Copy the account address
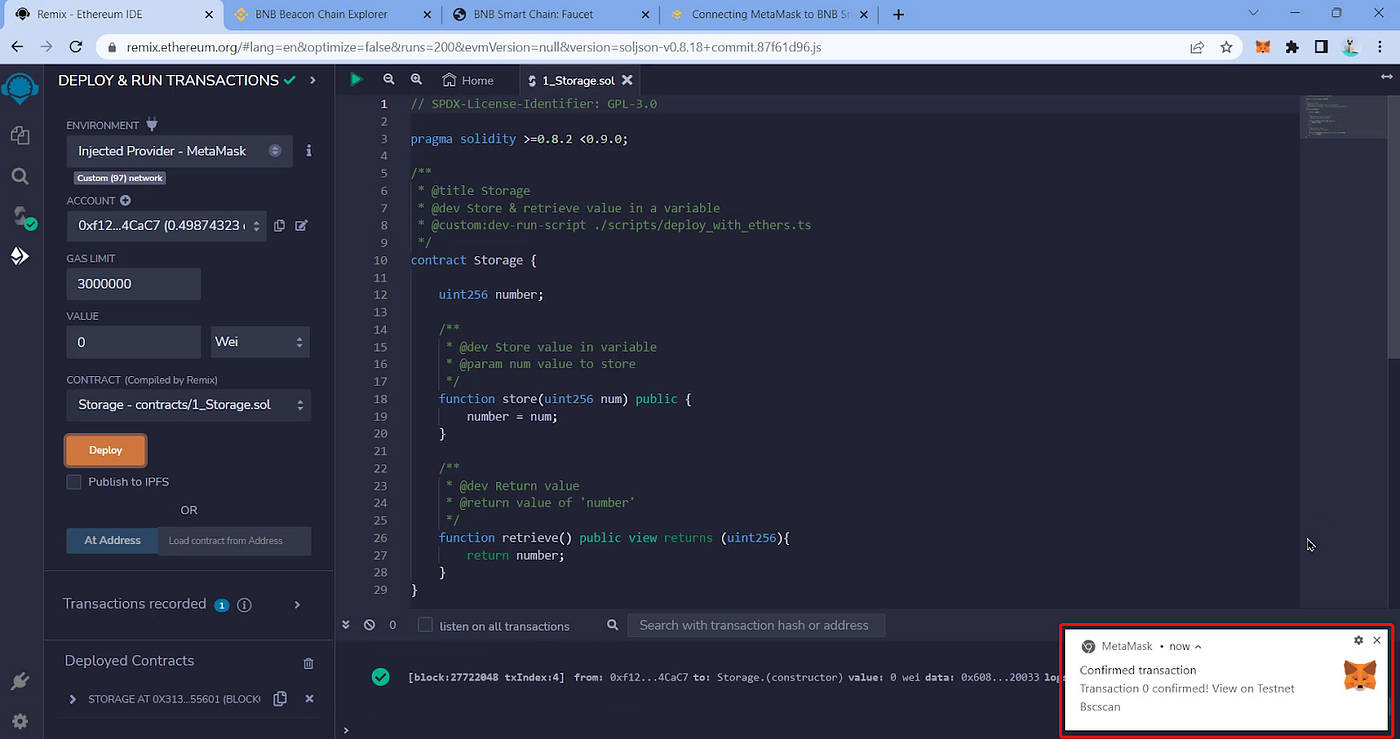The height and width of the screenshot is (739, 1400). click(279, 226)
